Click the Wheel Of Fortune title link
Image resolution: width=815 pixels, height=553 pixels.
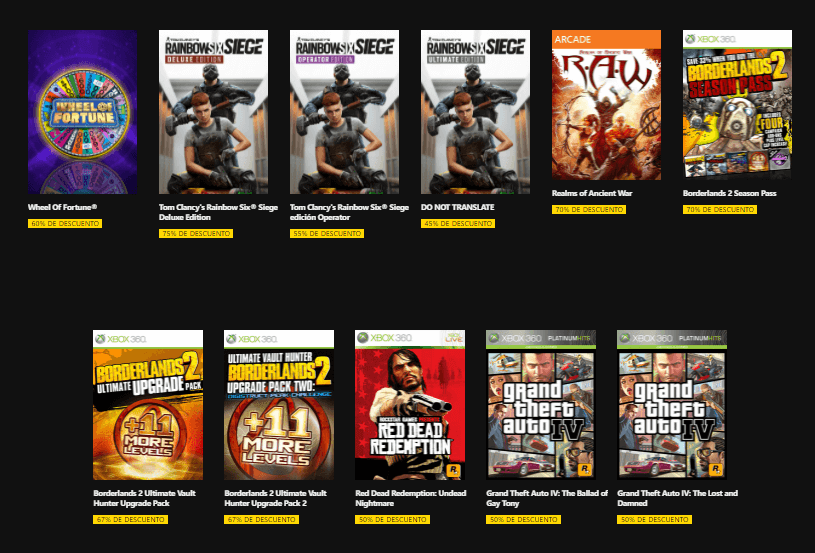[62, 207]
